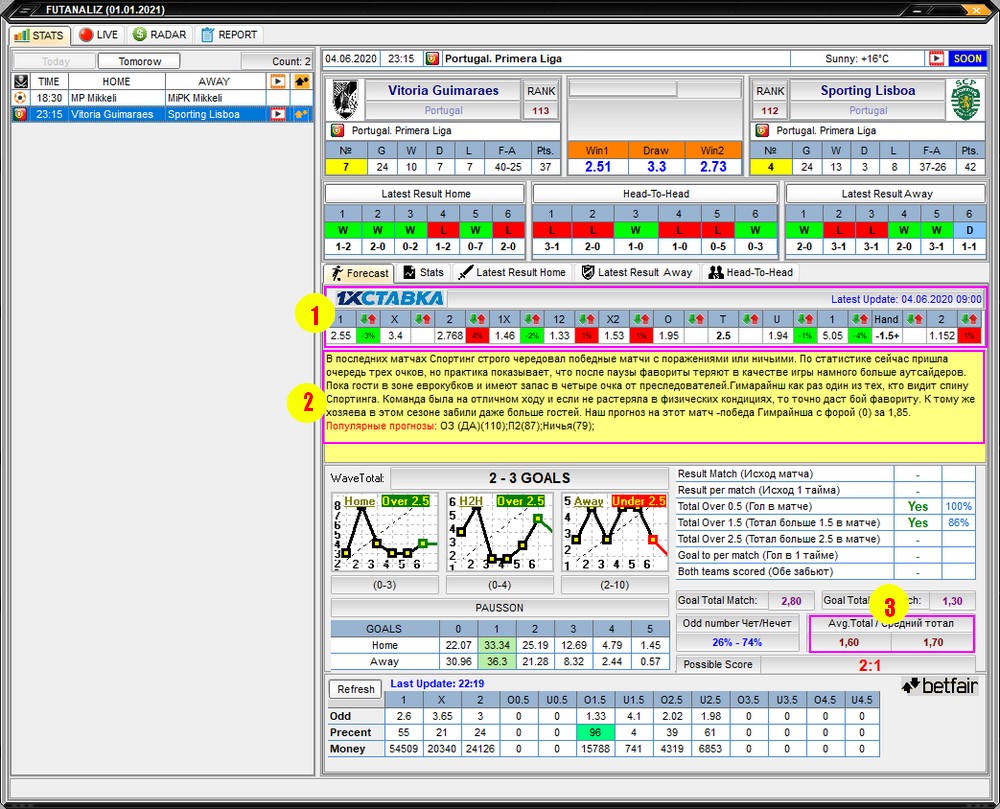1000x809 pixels.
Task: Click the Portugal league icon in match list
Action: (x=20, y=115)
